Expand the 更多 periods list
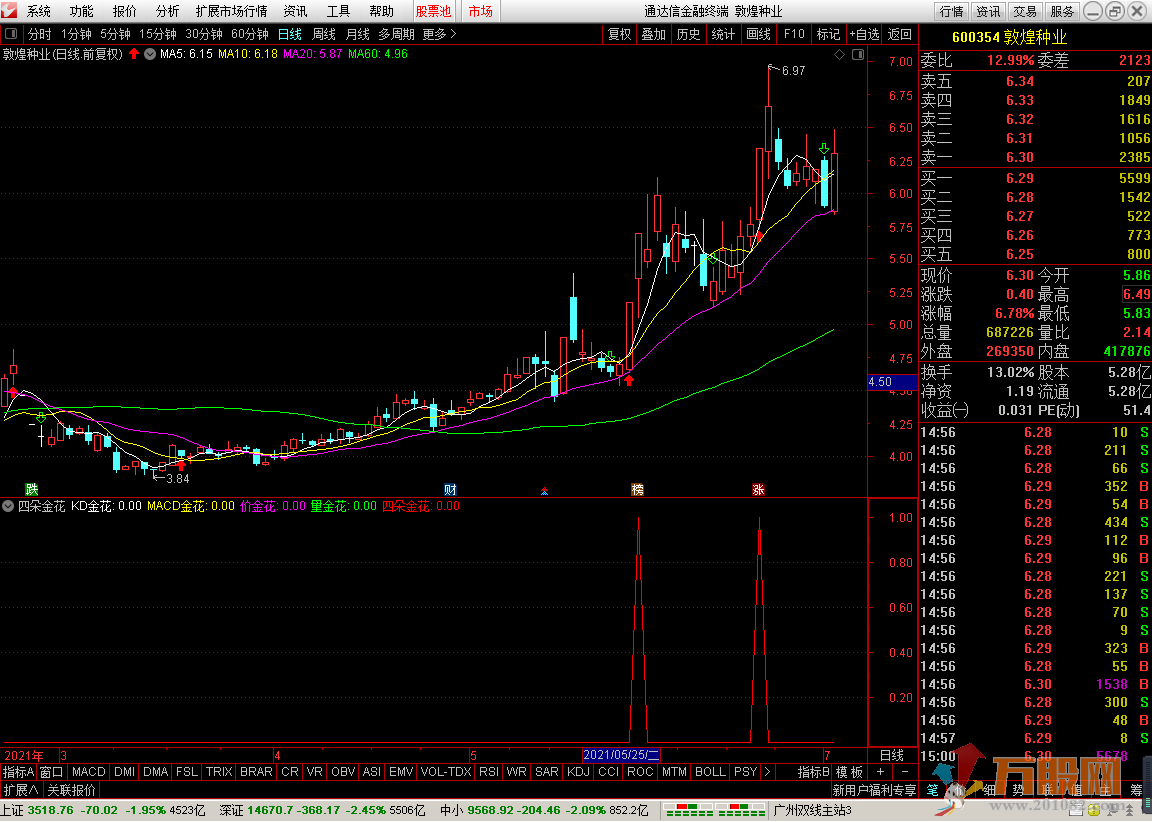Screen dimensions: 1152x822 [x=439, y=34]
